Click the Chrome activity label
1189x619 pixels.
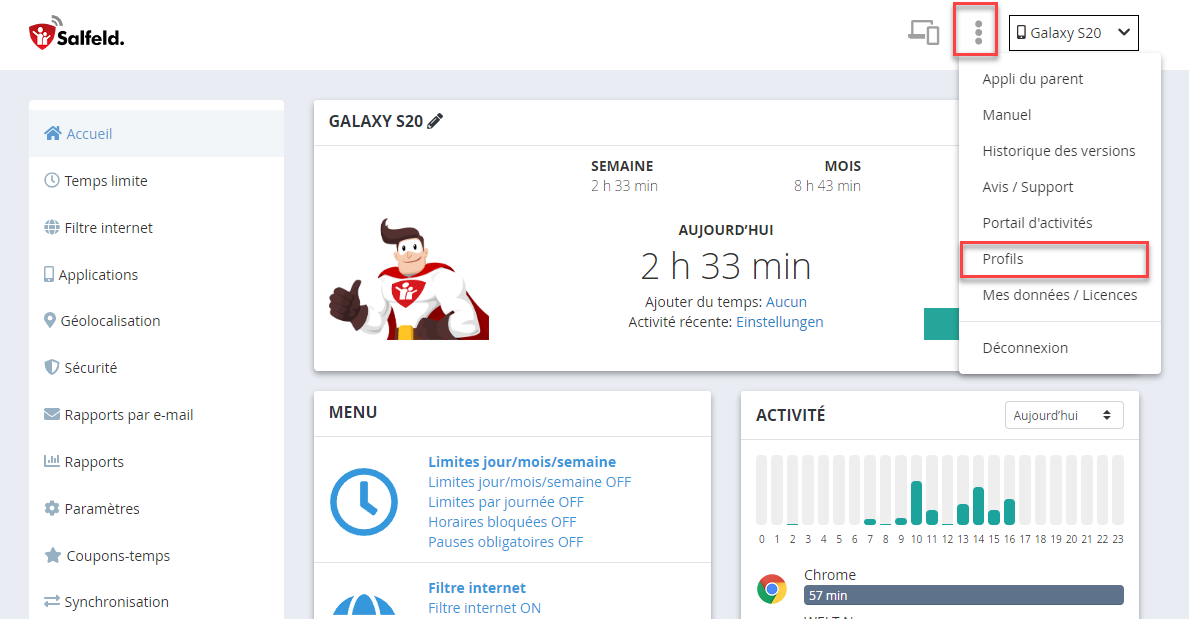point(830,575)
